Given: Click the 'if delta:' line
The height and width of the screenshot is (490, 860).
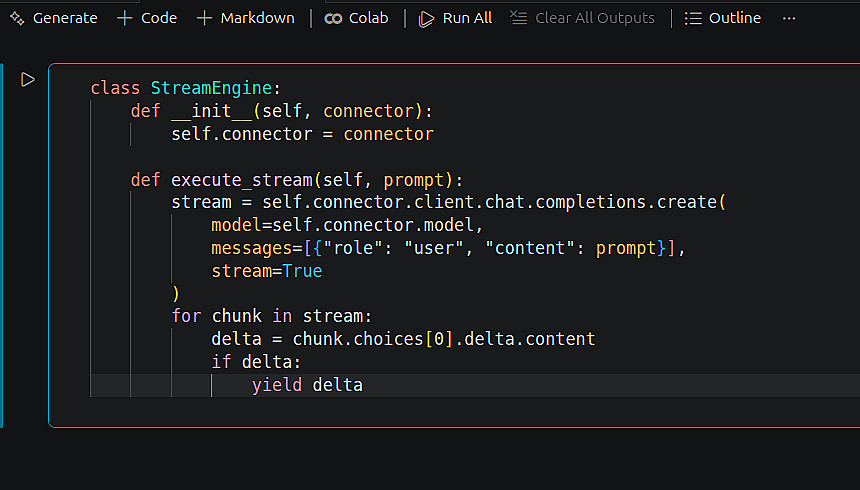Looking at the screenshot, I should click(x=256, y=362).
